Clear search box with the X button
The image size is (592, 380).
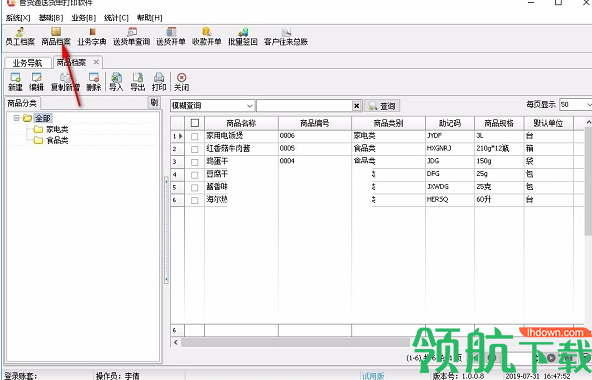[356, 106]
